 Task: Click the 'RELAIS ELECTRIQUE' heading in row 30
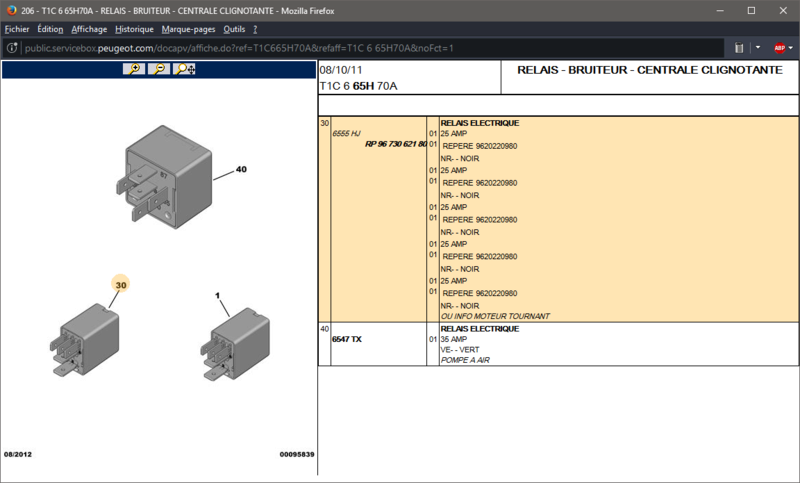pos(480,123)
